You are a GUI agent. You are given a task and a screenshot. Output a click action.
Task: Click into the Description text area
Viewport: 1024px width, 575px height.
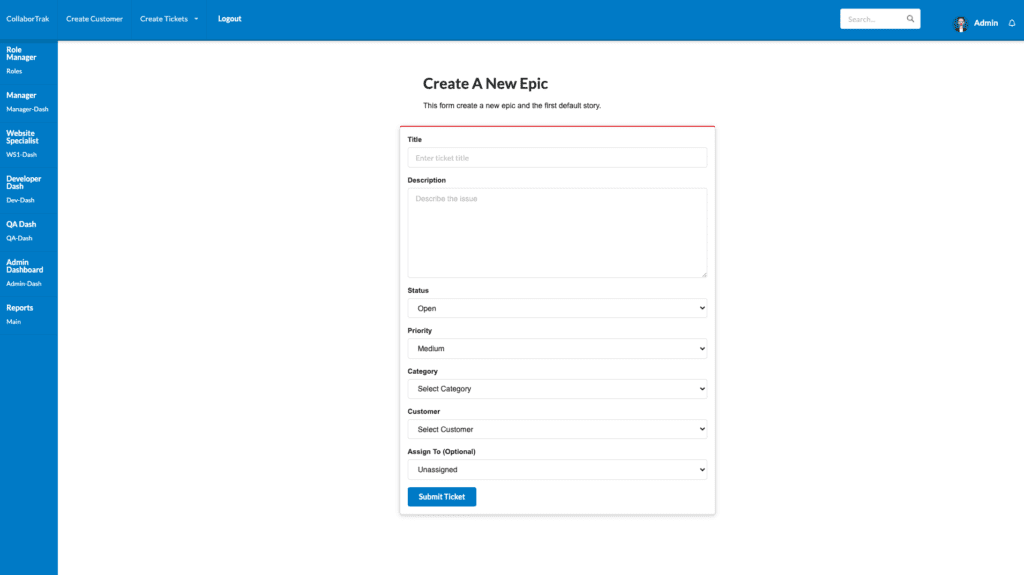[557, 232]
